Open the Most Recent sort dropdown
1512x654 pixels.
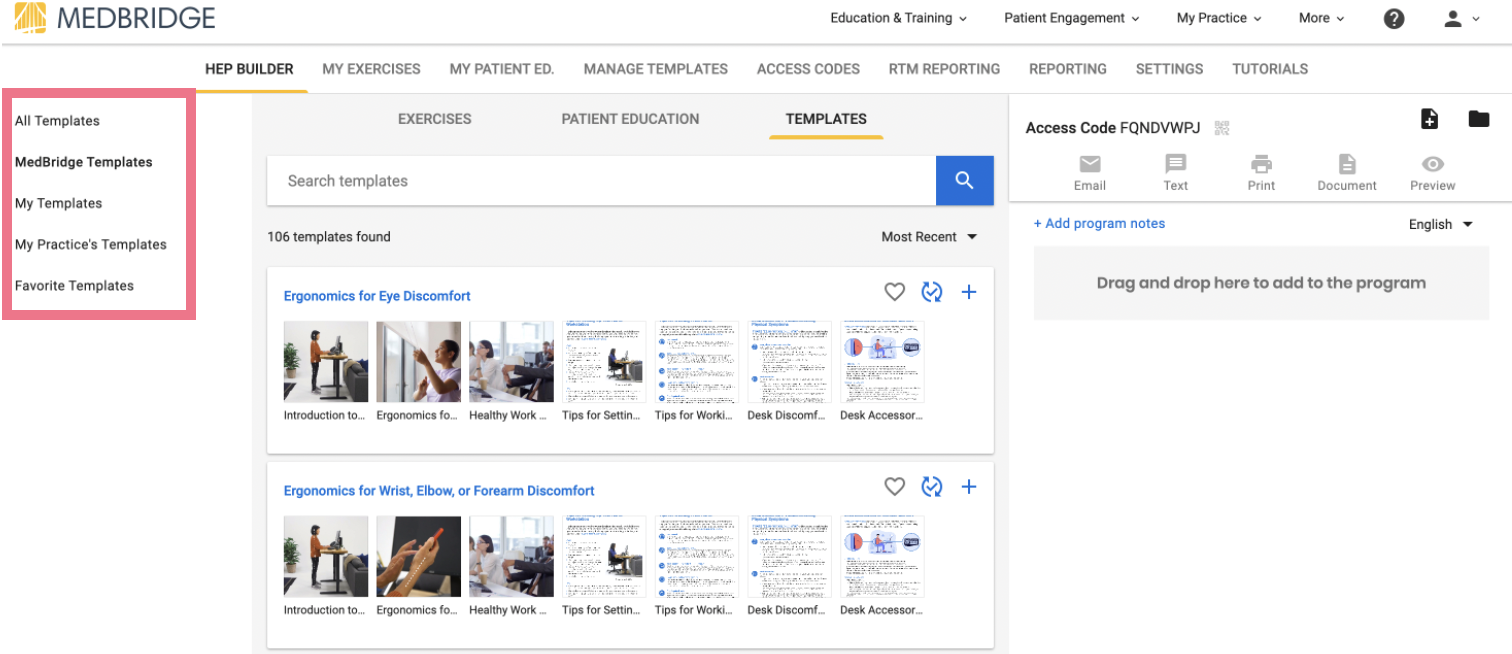click(929, 237)
